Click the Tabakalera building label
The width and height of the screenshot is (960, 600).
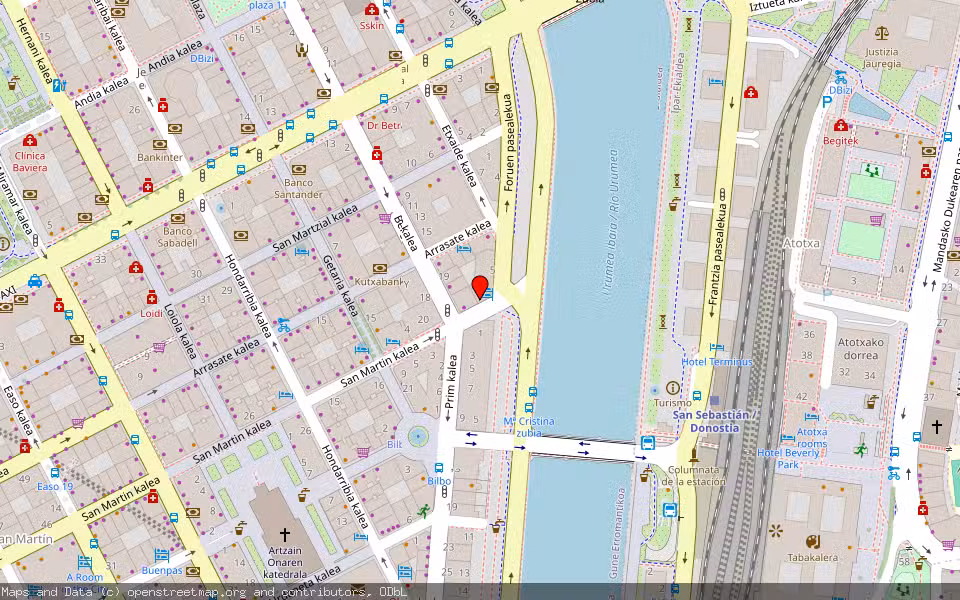point(812,558)
